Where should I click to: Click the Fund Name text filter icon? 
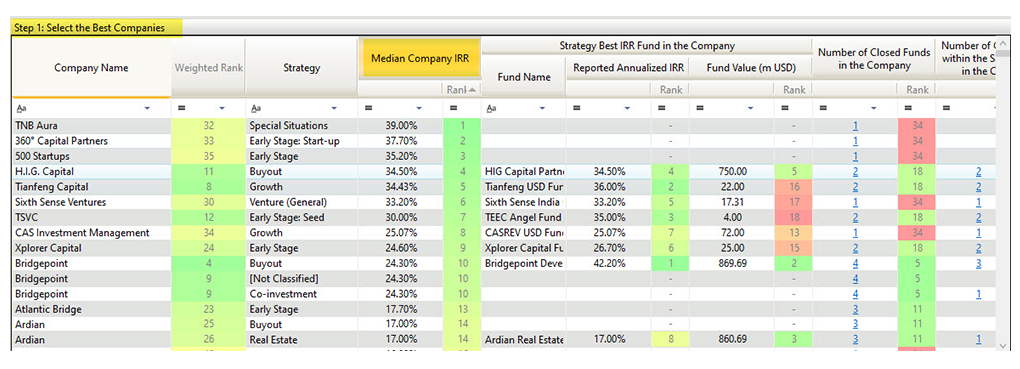click(x=491, y=108)
